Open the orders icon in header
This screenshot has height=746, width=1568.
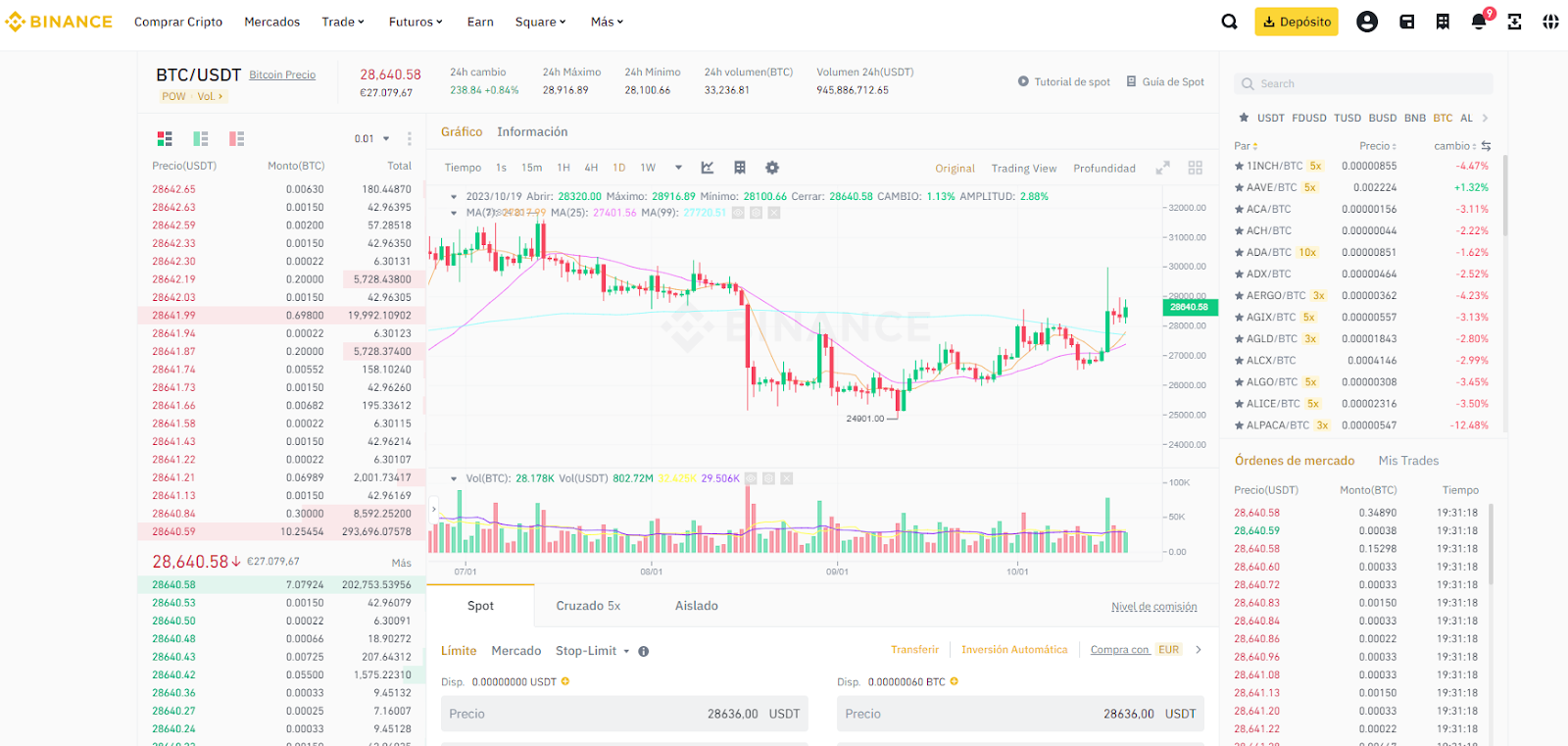(x=1443, y=22)
